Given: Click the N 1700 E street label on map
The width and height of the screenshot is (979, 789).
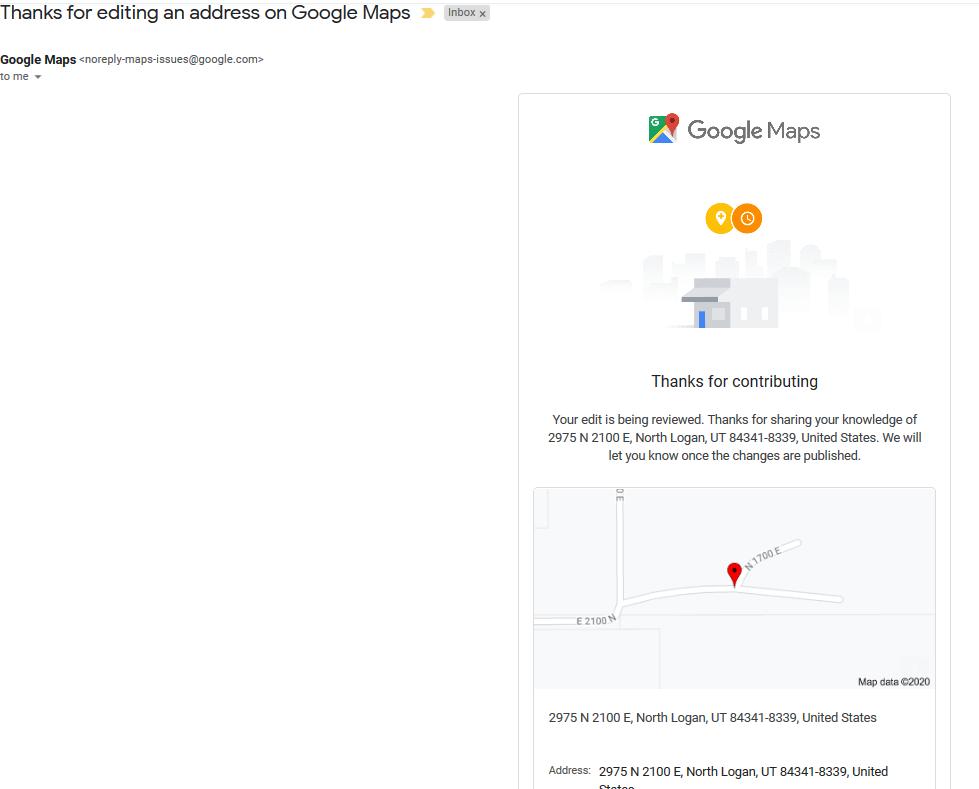Looking at the screenshot, I should point(763,558).
